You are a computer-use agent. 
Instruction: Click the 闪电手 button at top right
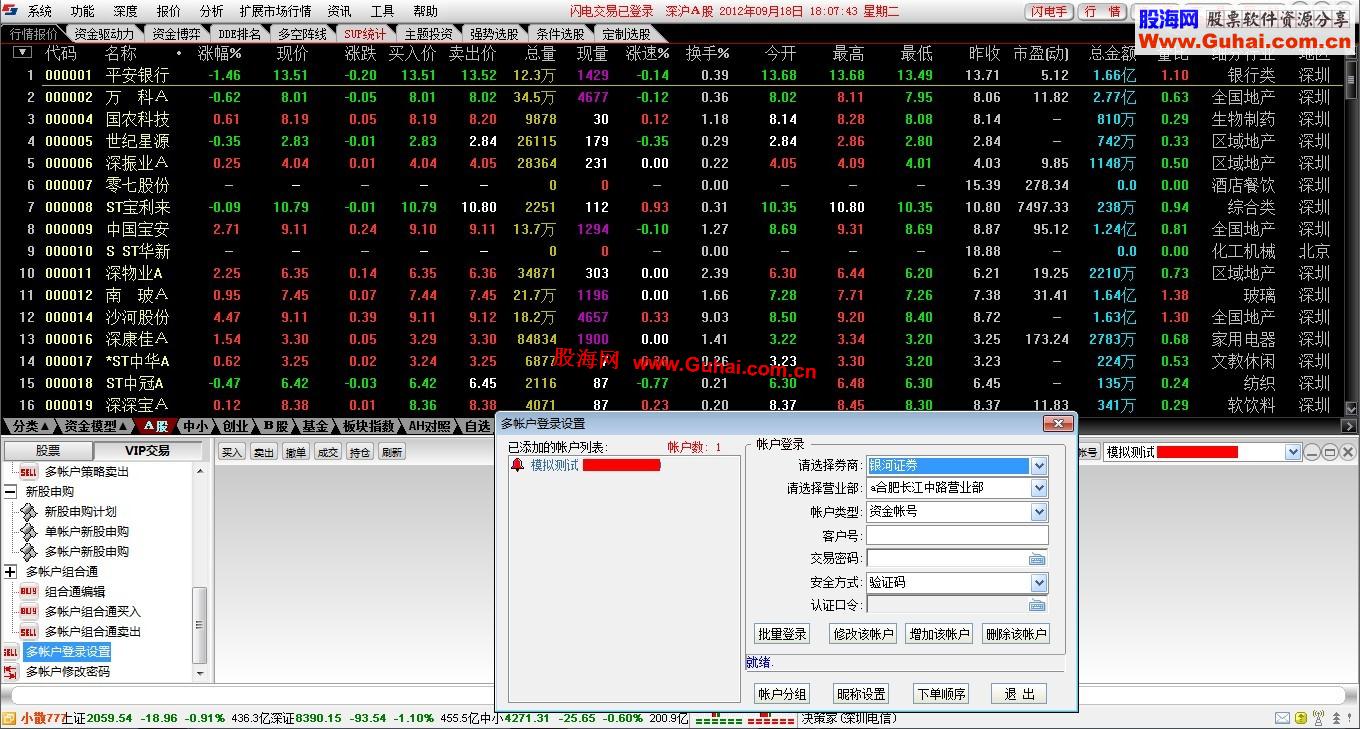[x=1049, y=12]
